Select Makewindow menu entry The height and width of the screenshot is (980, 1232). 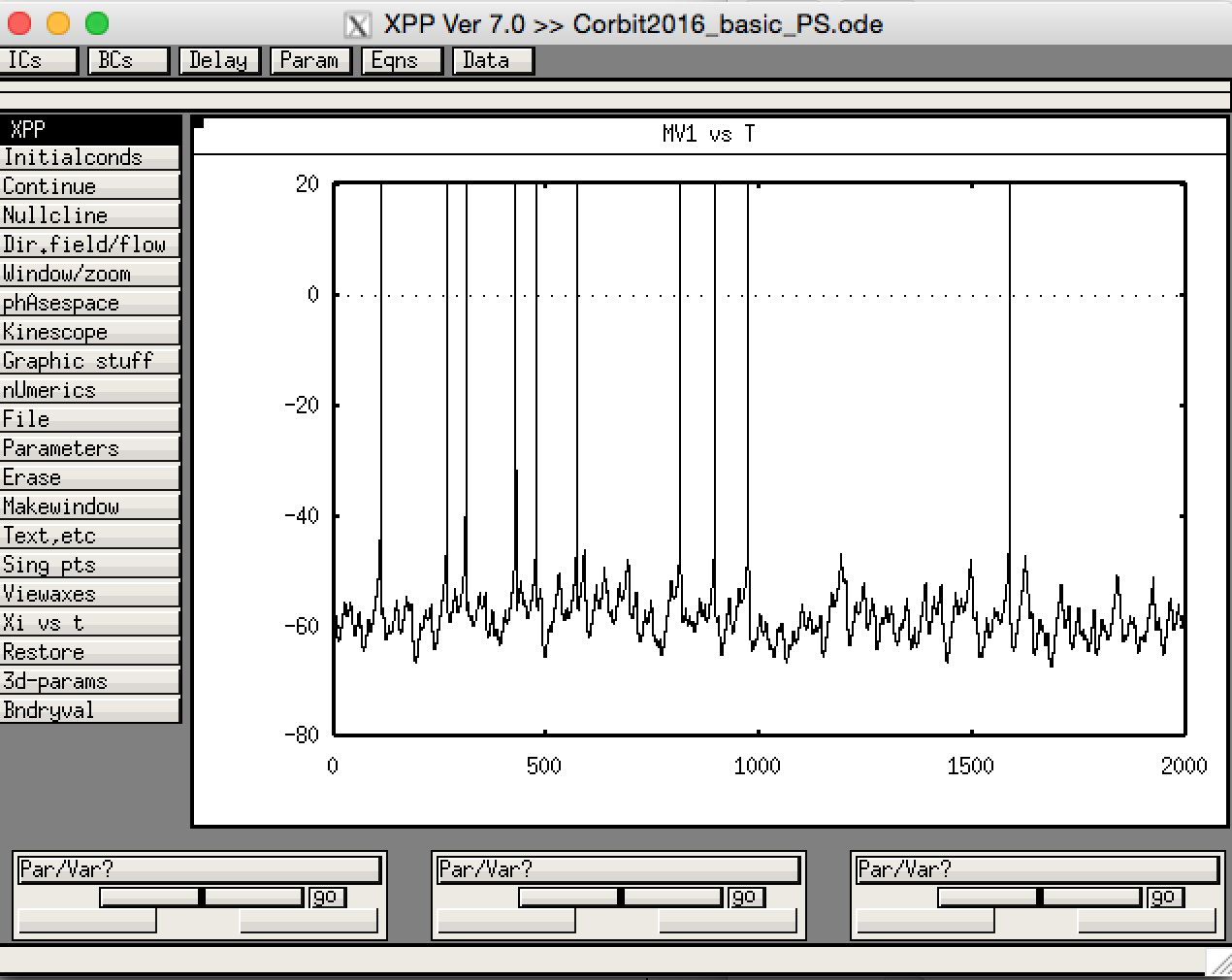90,506
